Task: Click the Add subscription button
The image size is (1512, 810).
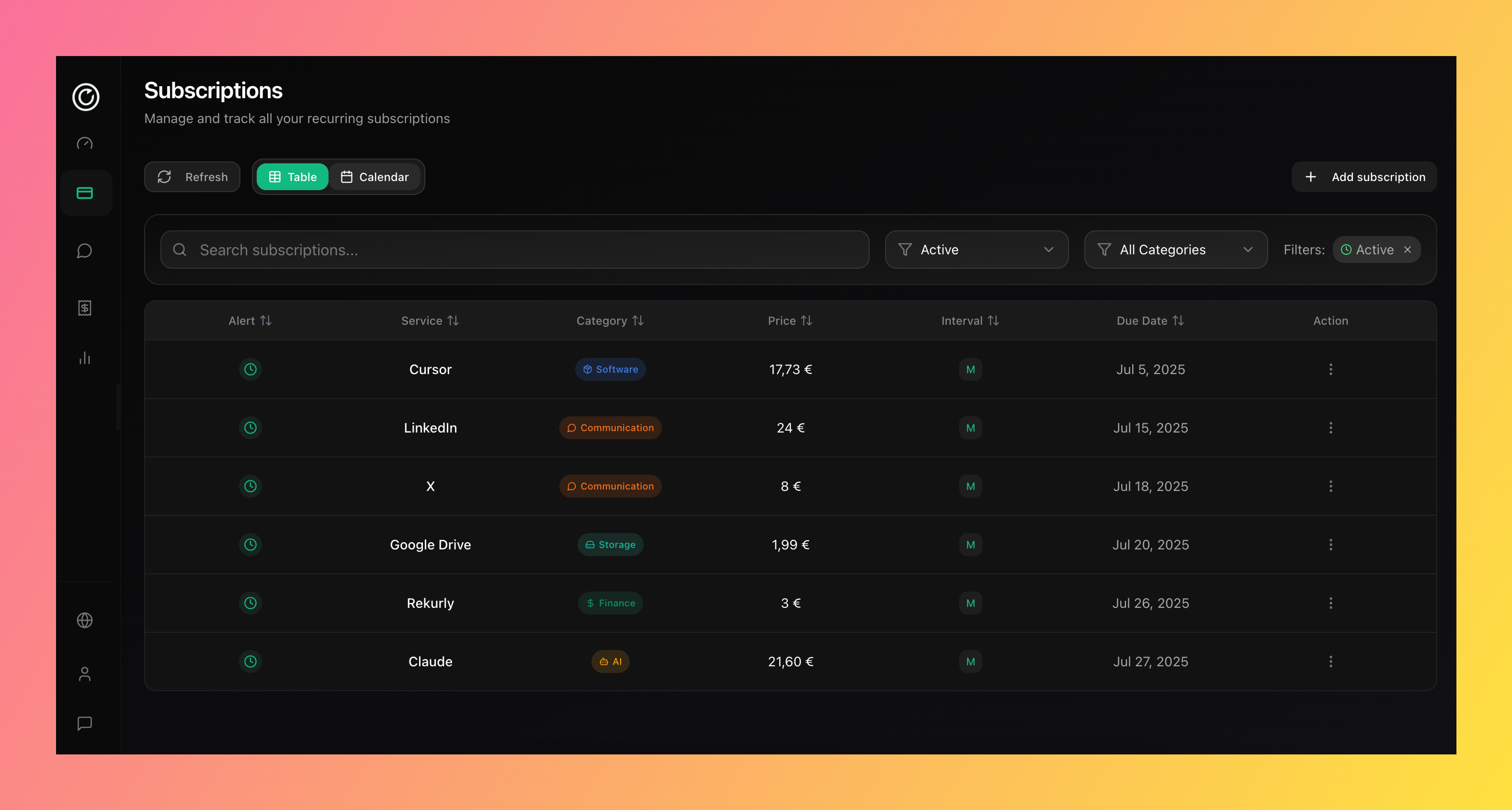Action: [1364, 177]
